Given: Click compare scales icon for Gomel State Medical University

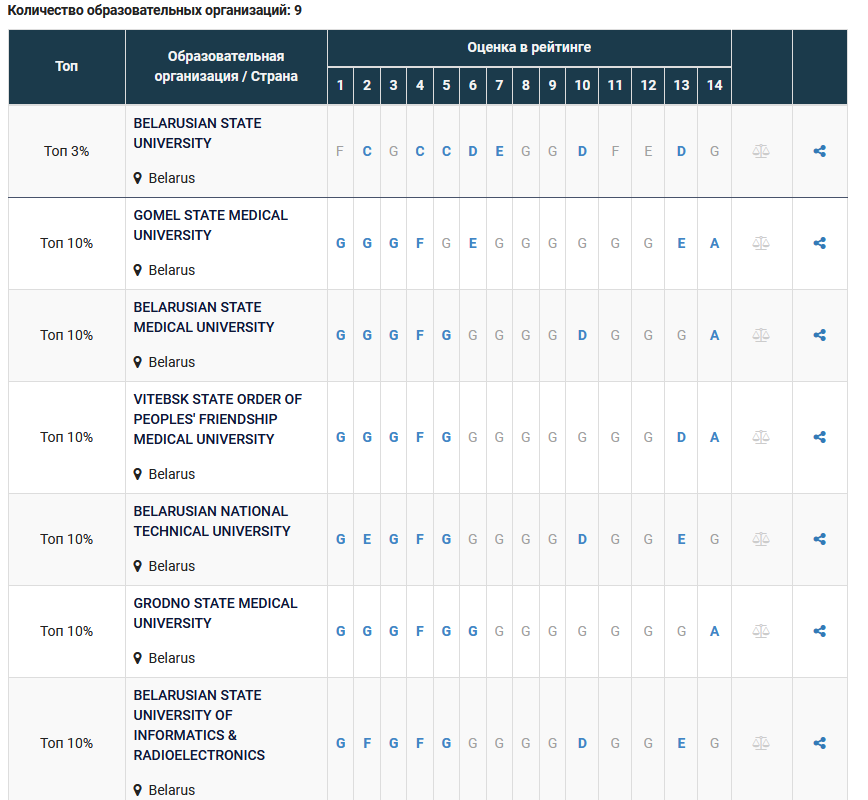Looking at the screenshot, I should coord(761,243).
